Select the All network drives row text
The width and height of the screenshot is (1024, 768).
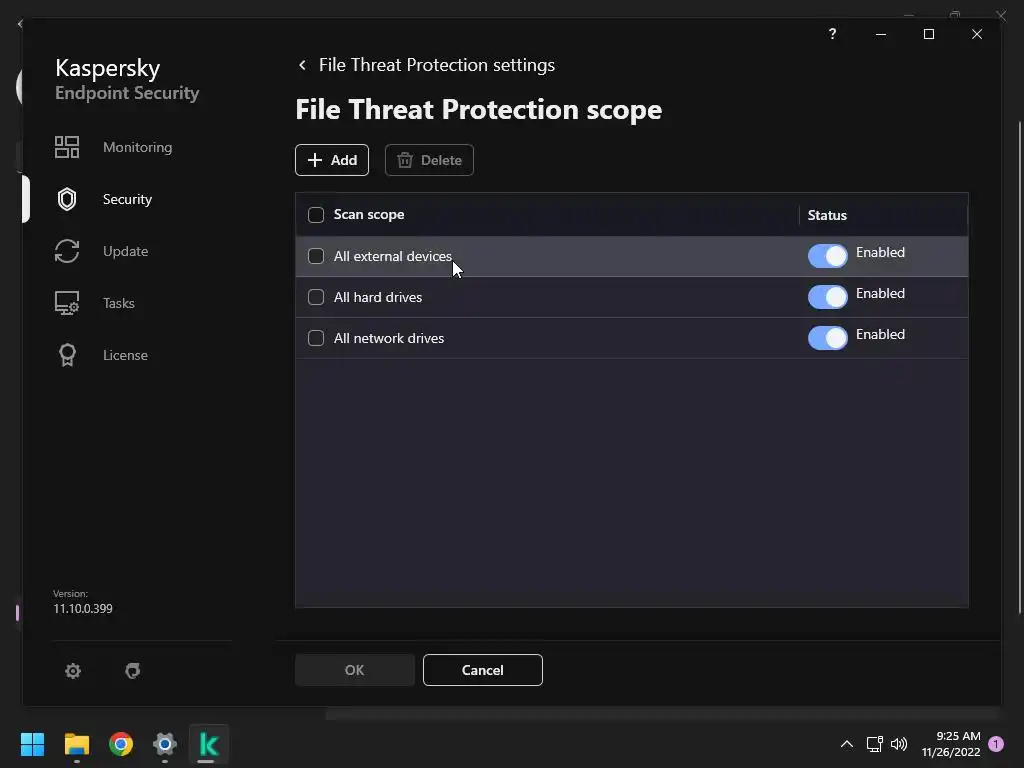(389, 338)
